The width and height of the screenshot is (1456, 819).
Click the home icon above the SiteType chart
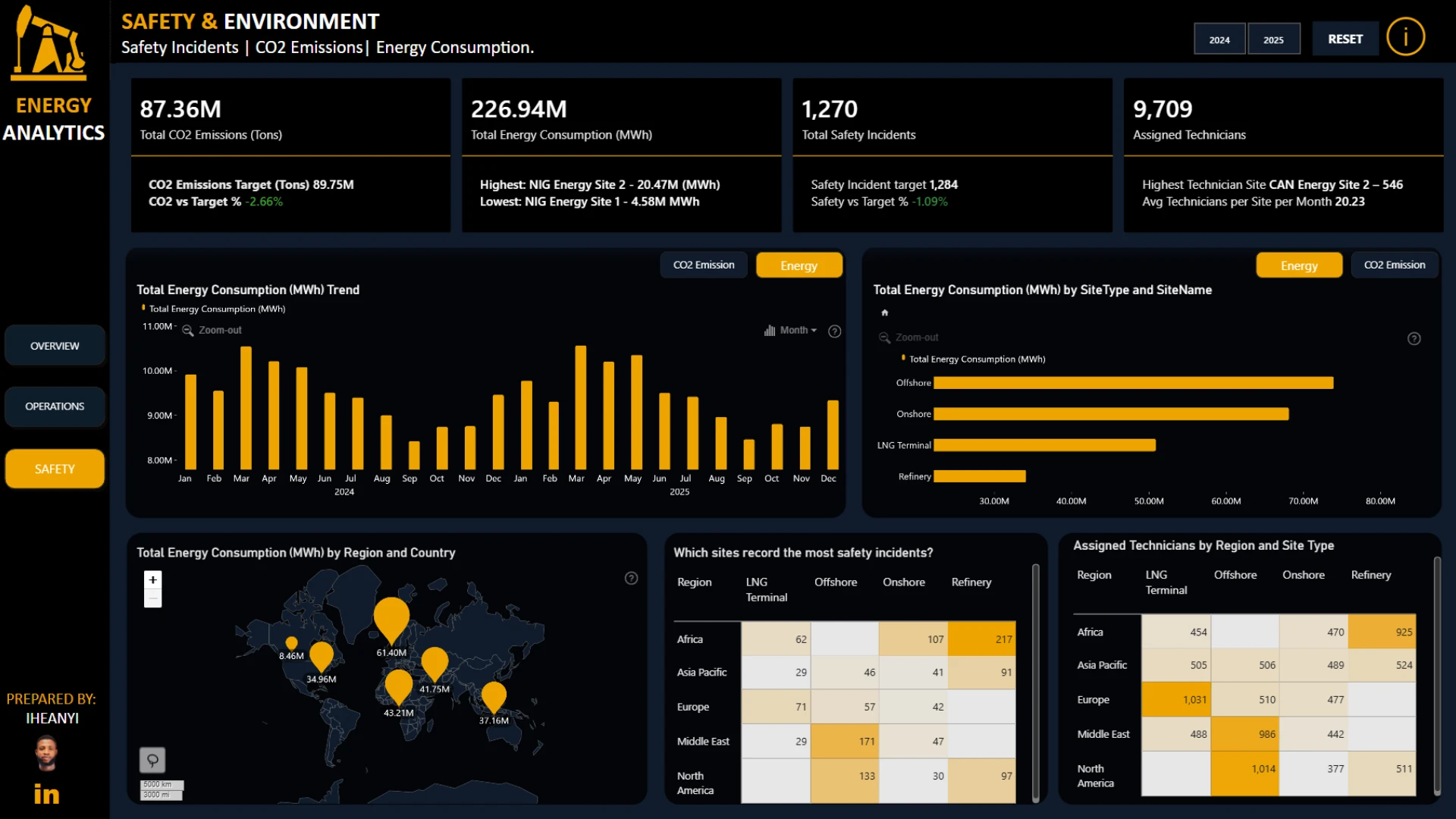click(884, 312)
